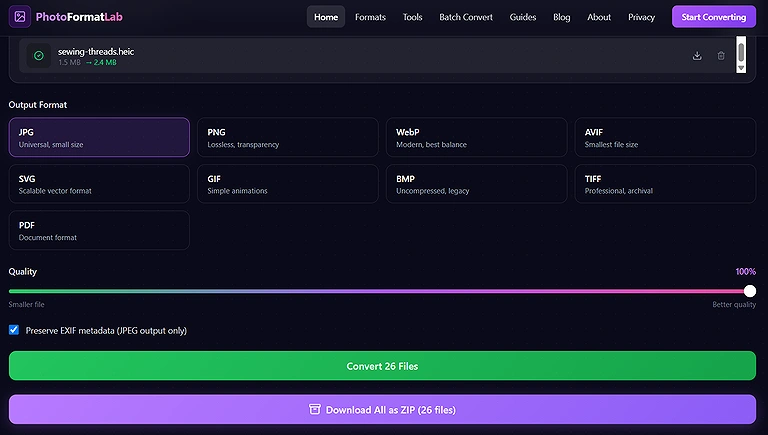
Task: Download the converted sewing-threads.heic file
Action: [x=697, y=56]
